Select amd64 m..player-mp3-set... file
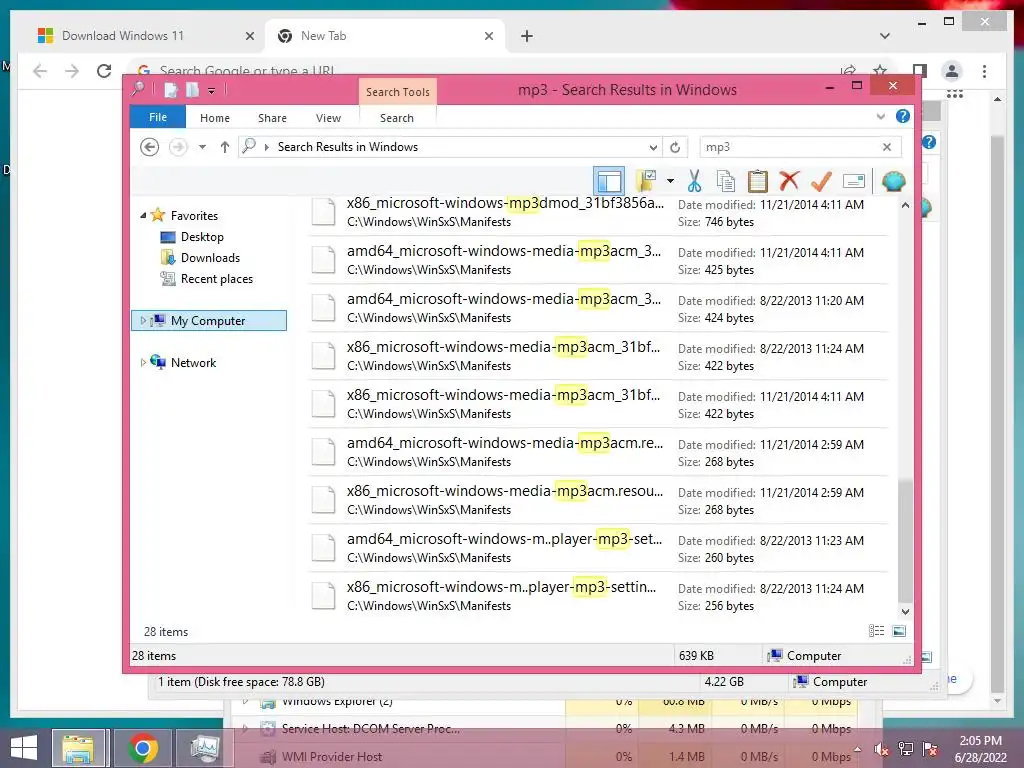The width and height of the screenshot is (1024, 768). [598, 548]
